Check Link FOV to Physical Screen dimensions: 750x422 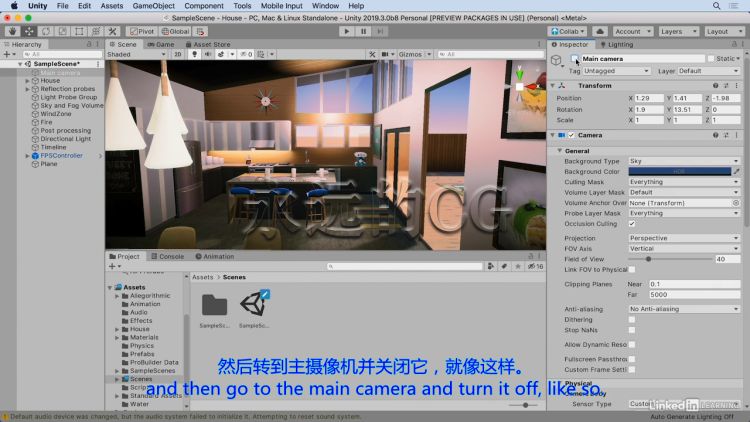632,269
